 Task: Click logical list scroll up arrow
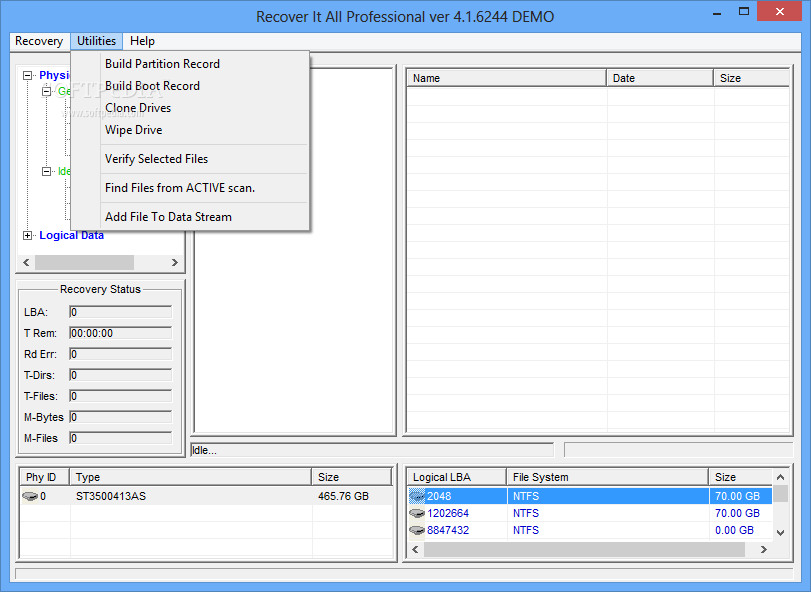pyautogui.click(x=780, y=477)
